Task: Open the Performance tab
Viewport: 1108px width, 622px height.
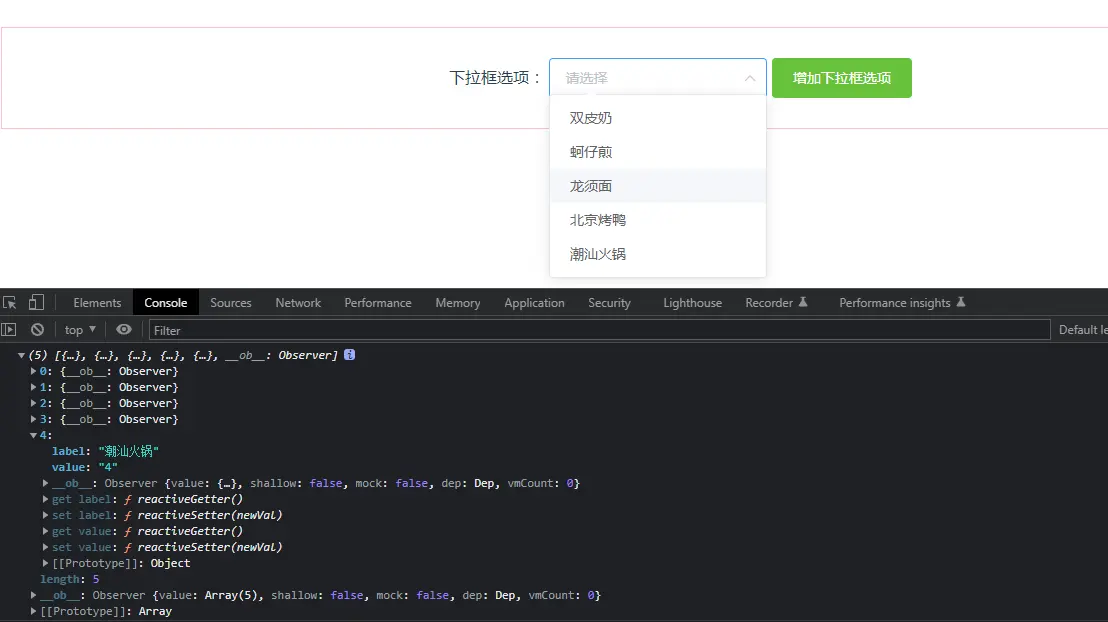Action: coord(378,303)
